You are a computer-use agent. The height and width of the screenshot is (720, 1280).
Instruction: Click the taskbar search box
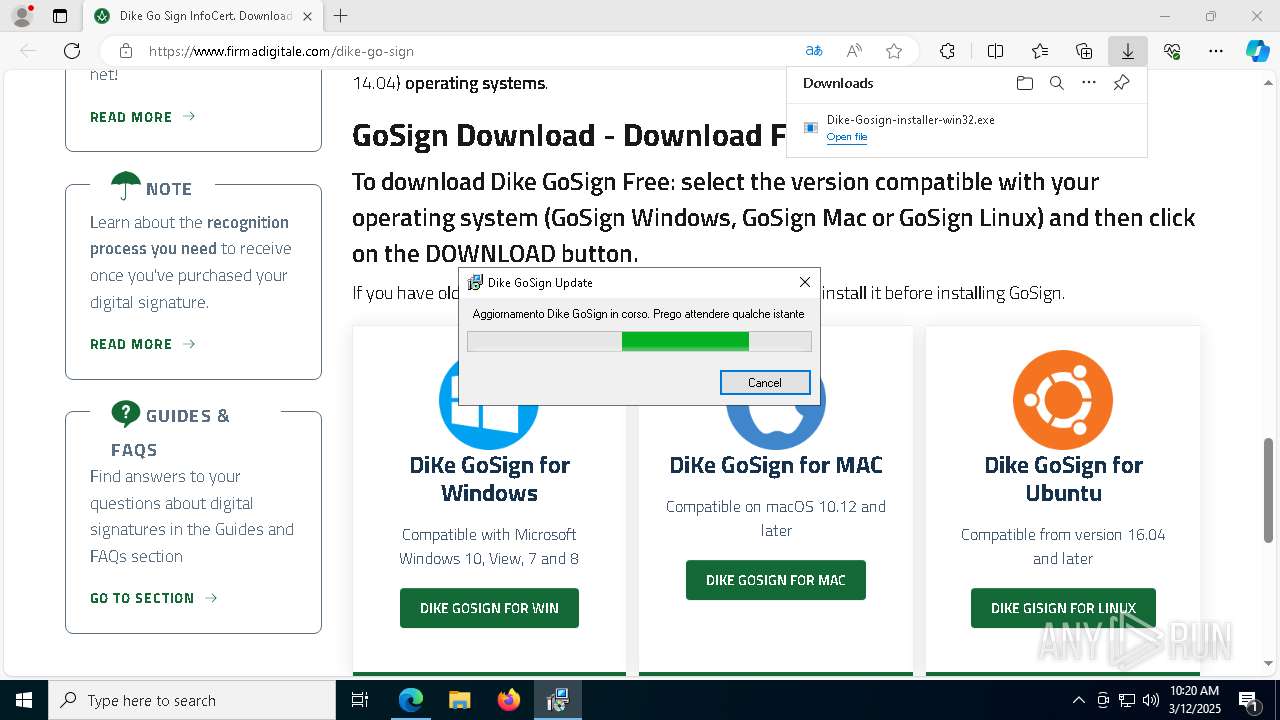(192, 700)
